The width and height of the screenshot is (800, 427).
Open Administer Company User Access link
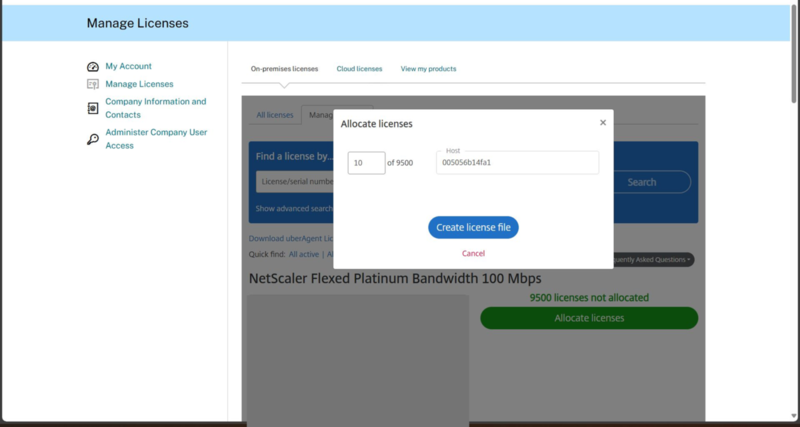(x=156, y=139)
